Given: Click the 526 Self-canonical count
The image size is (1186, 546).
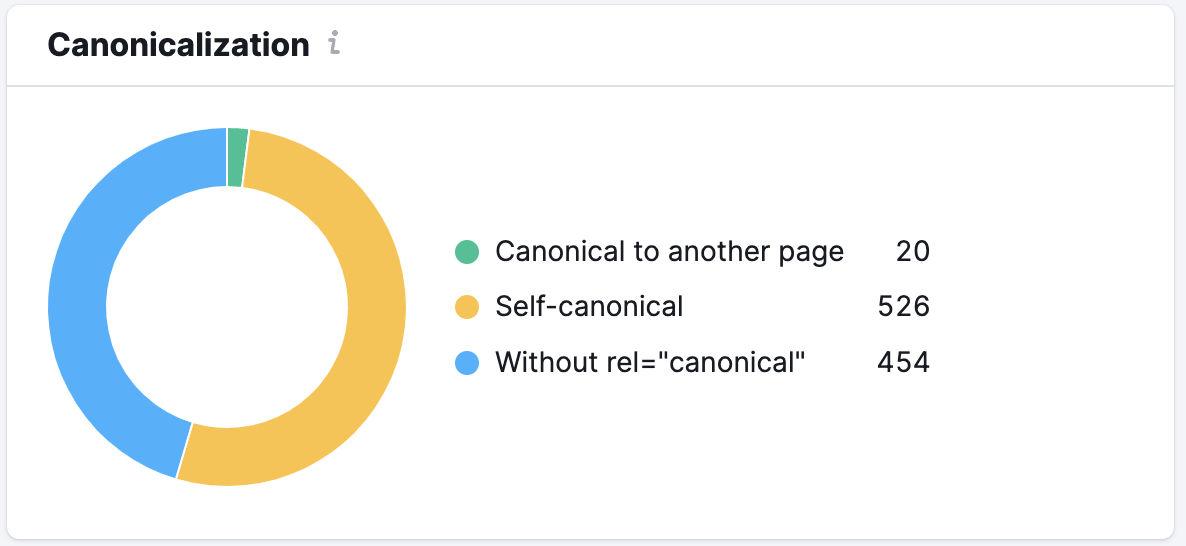Looking at the screenshot, I should tap(903, 307).
